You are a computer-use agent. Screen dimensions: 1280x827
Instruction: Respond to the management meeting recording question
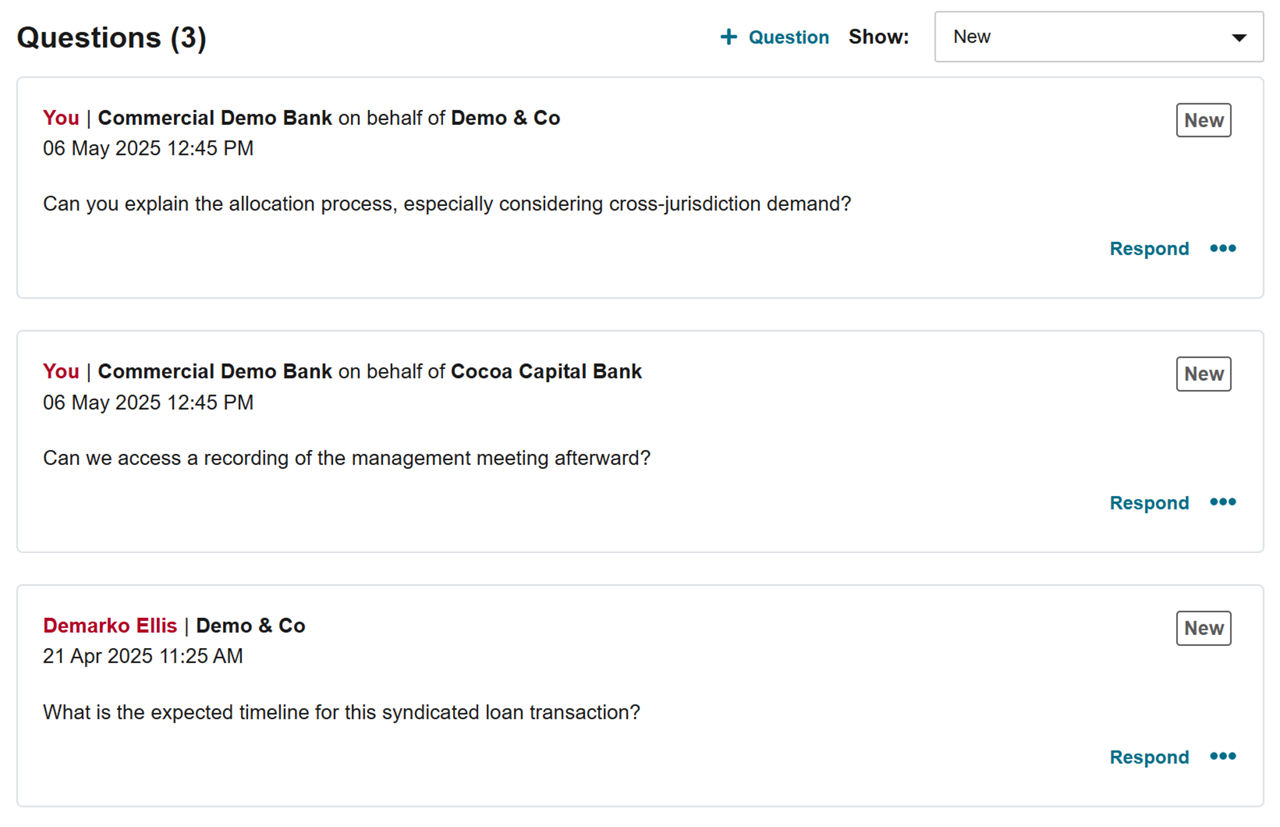pos(1149,503)
